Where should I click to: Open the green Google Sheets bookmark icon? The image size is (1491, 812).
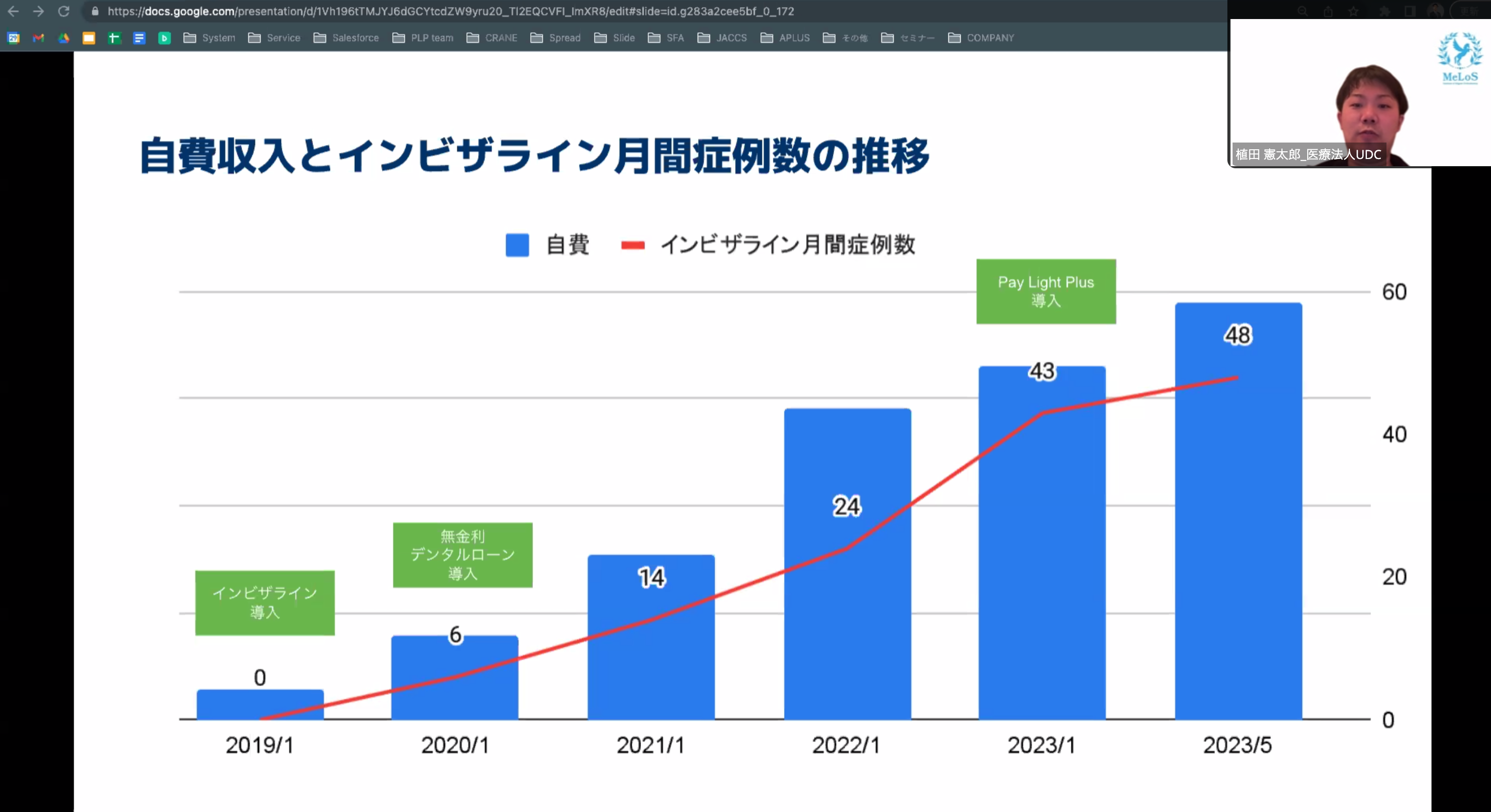point(114,38)
